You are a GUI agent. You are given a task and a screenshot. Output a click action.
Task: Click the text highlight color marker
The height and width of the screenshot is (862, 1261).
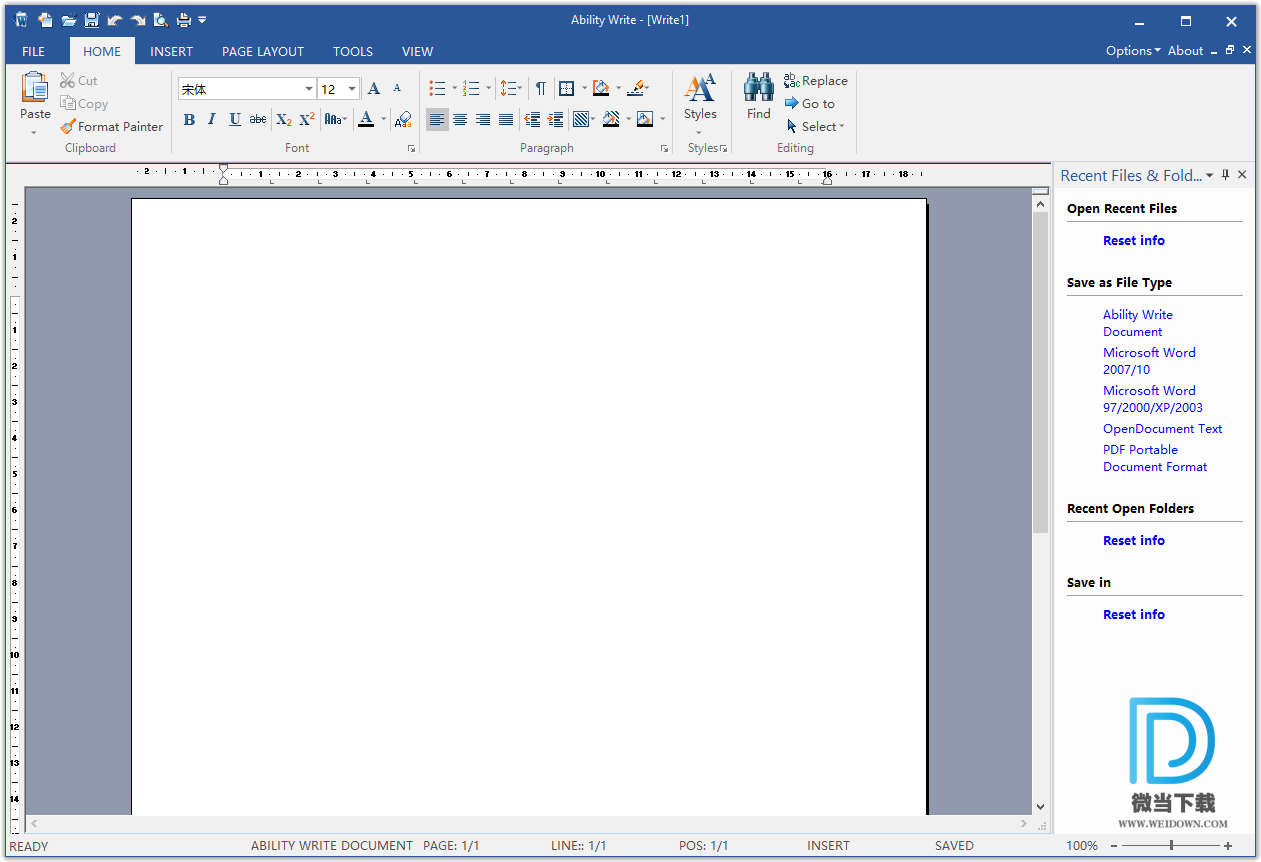[x=637, y=89]
